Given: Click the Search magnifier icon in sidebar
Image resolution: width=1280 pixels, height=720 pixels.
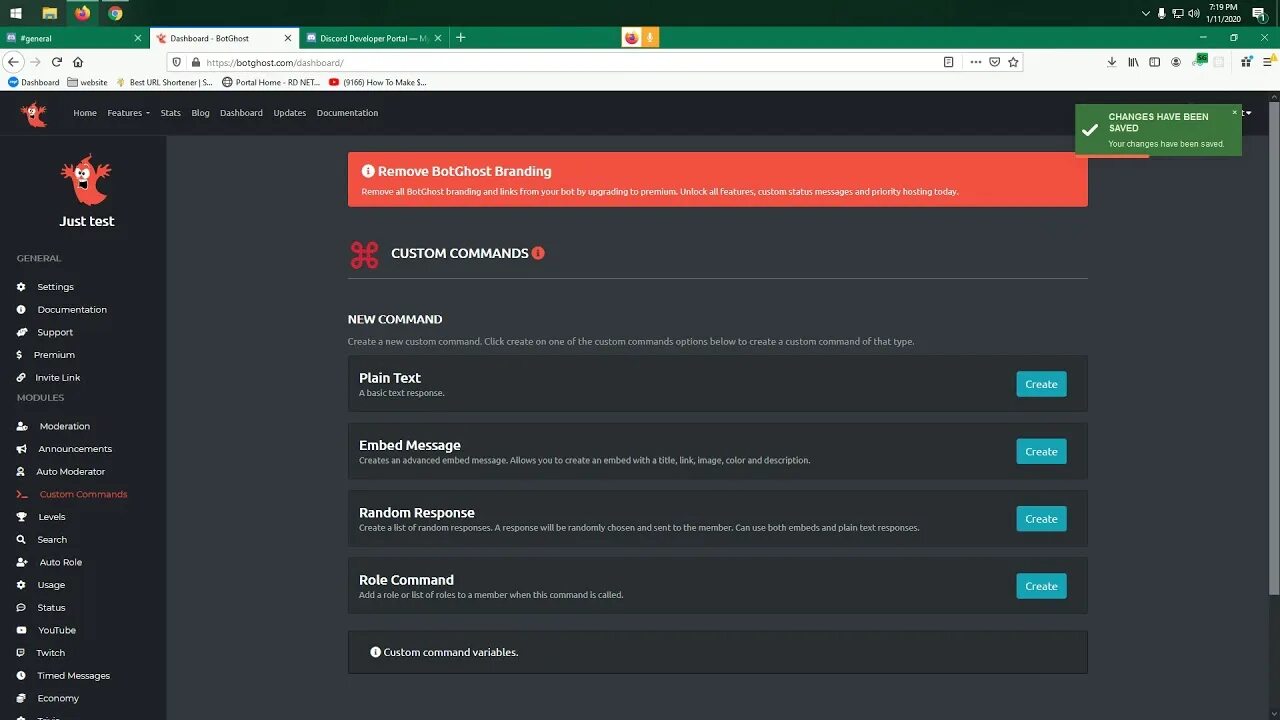Looking at the screenshot, I should point(21,540).
